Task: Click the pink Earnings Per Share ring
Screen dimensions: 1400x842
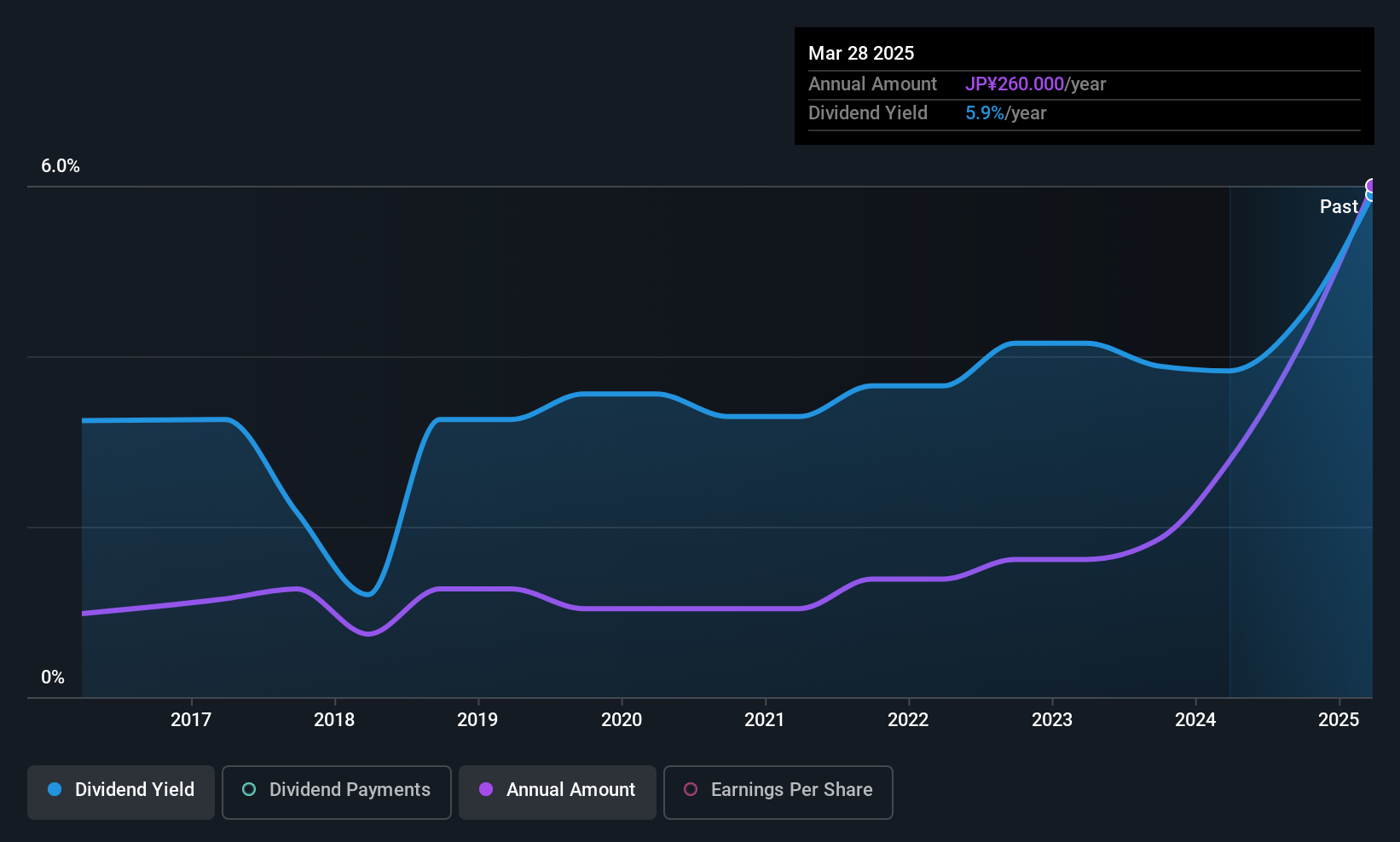Action: tap(691, 789)
